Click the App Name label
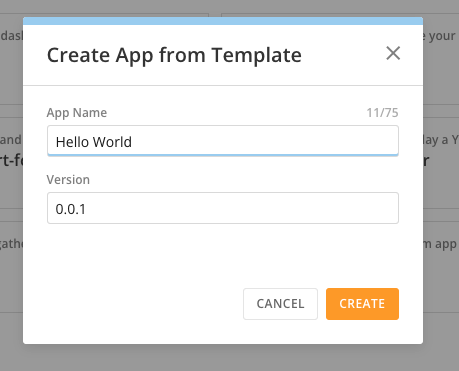The width and height of the screenshot is (459, 371). tap(77, 113)
